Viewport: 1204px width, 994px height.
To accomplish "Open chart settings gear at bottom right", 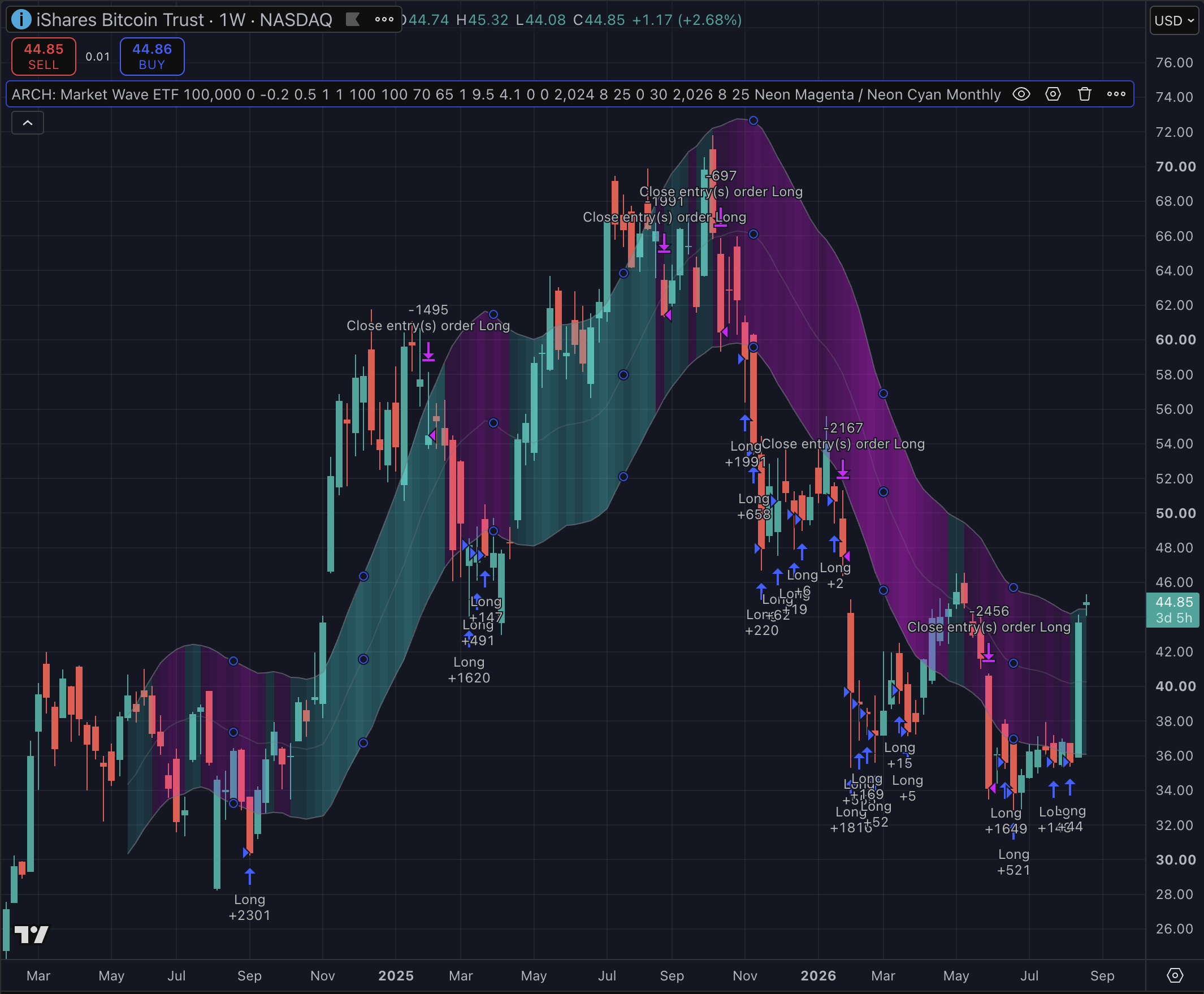I will coord(1174,975).
